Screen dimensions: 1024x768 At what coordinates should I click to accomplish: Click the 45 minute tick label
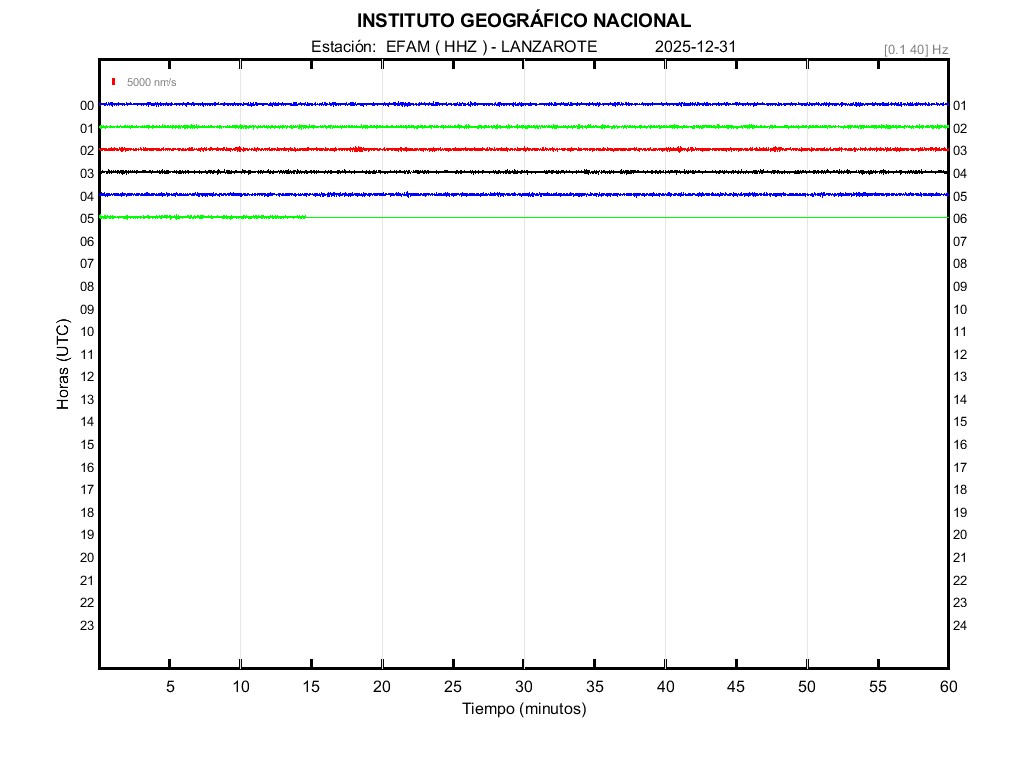click(736, 687)
